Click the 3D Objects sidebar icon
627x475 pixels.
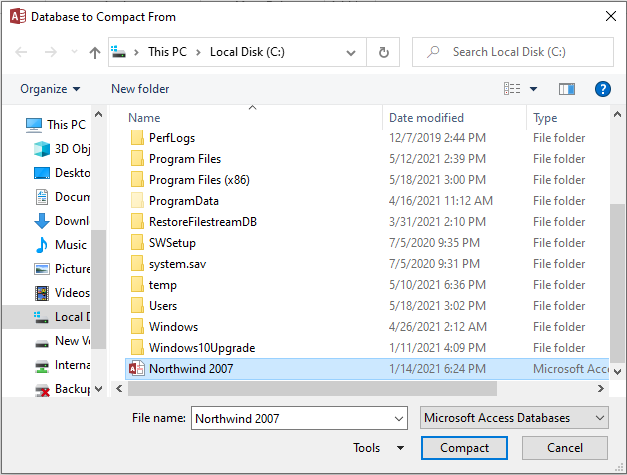pyautogui.click(x=42, y=149)
